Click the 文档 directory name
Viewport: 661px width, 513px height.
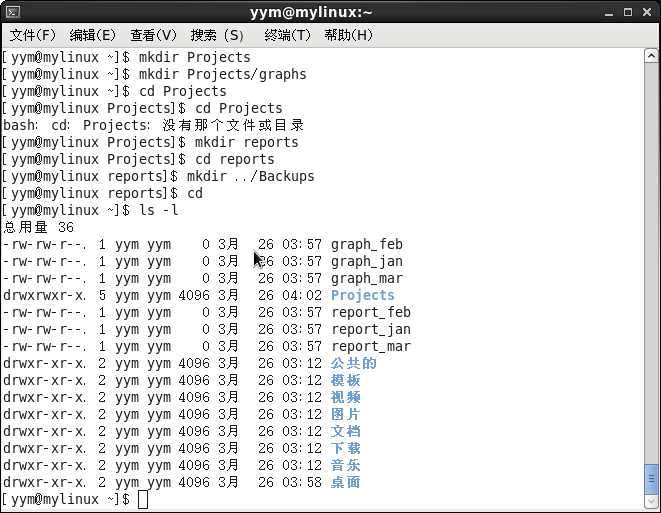[346, 431]
